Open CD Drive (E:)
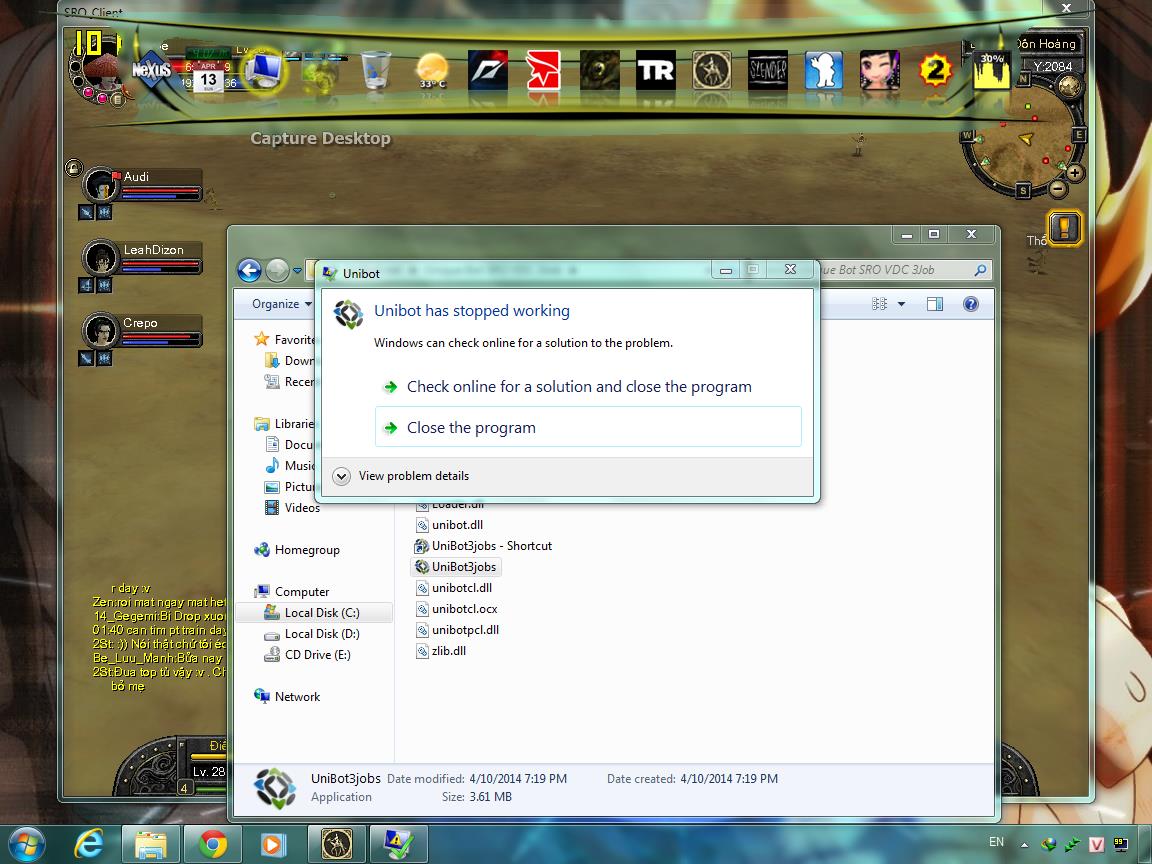Image resolution: width=1152 pixels, height=864 pixels. point(308,655)
